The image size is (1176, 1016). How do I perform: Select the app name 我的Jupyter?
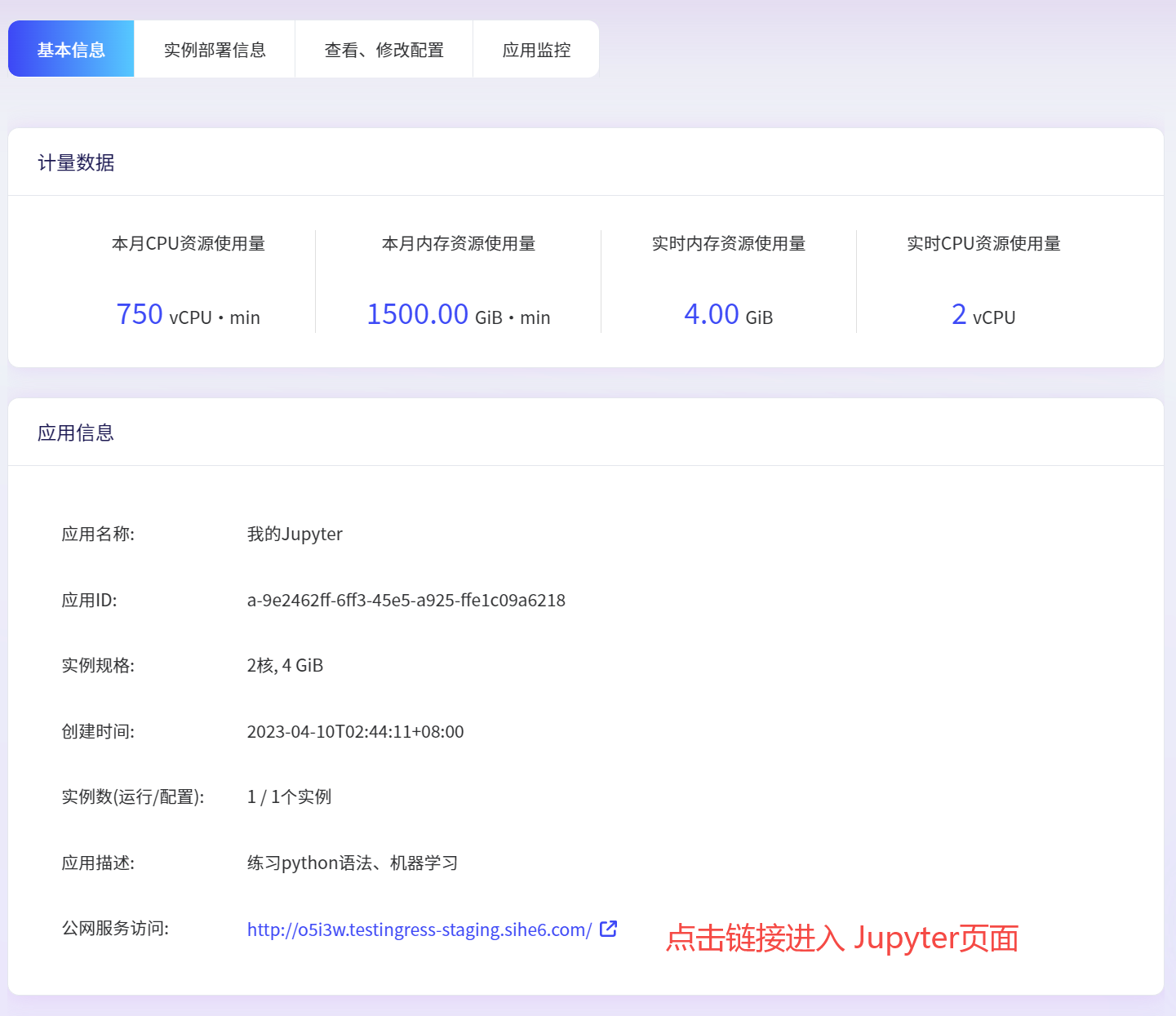coord(295,535)
